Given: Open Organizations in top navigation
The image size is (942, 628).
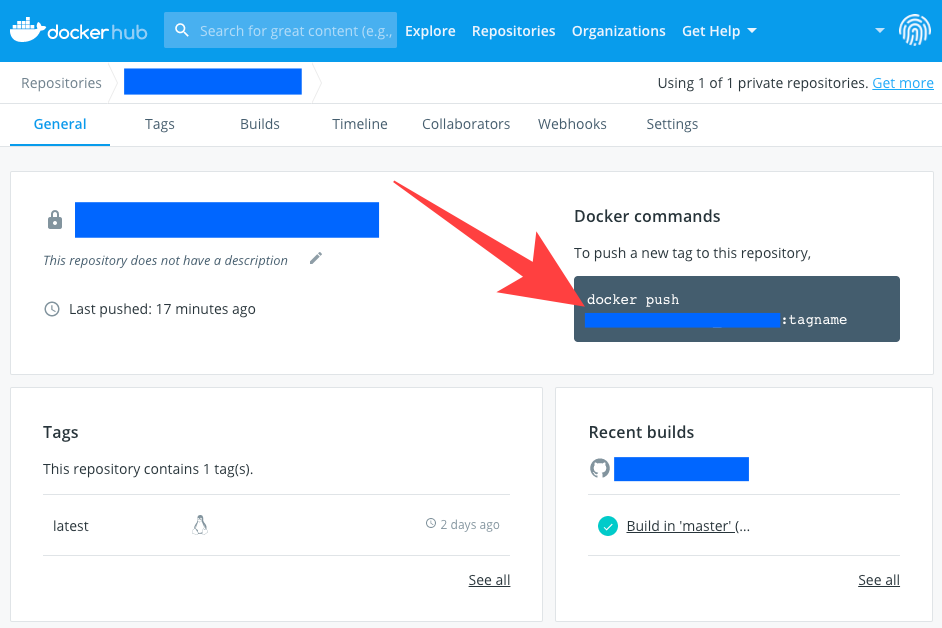Looking at the screenshot, I should coord(619,31).
